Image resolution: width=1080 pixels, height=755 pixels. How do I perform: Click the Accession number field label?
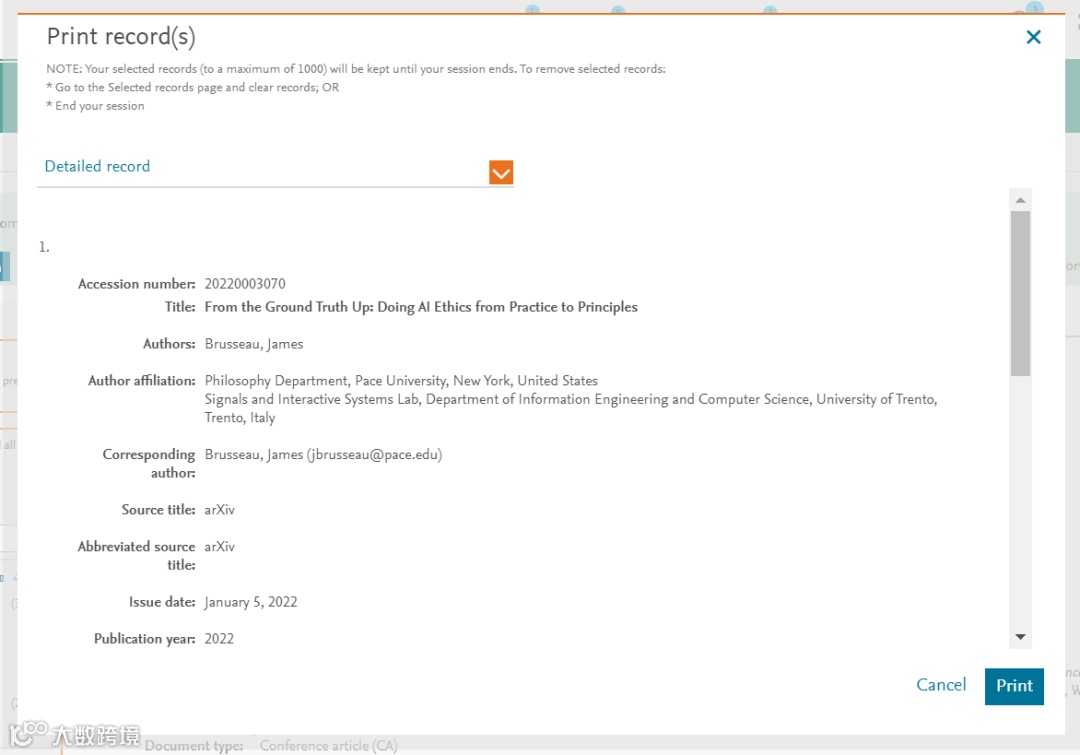point(136,284)
